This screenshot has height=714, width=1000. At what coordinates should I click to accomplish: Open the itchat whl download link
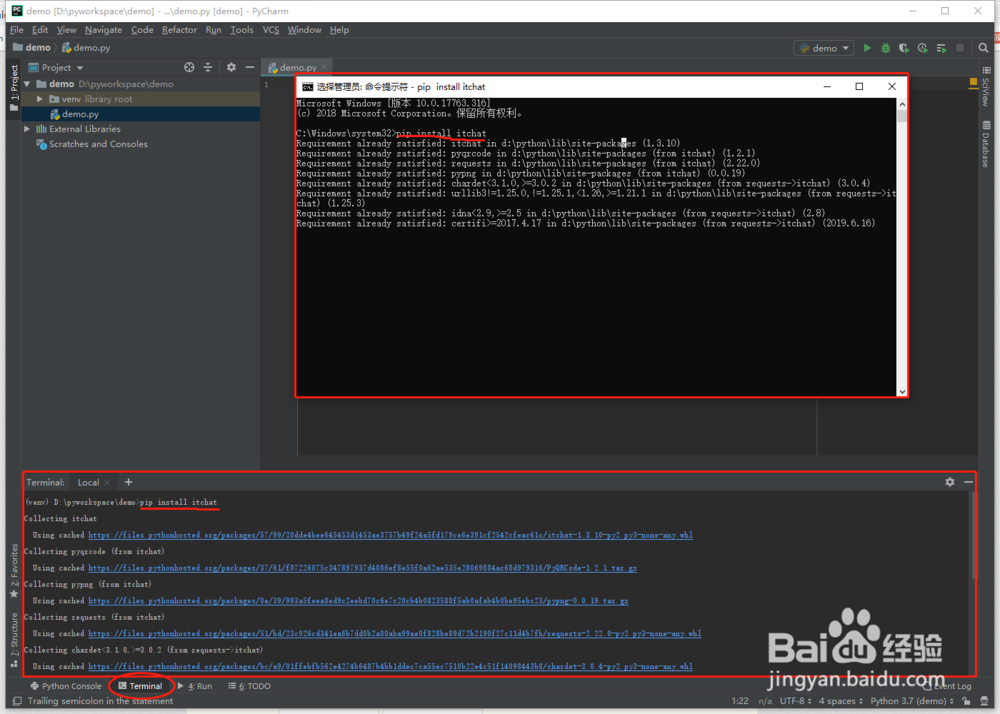pyautogui.click(x=390, y=535)
